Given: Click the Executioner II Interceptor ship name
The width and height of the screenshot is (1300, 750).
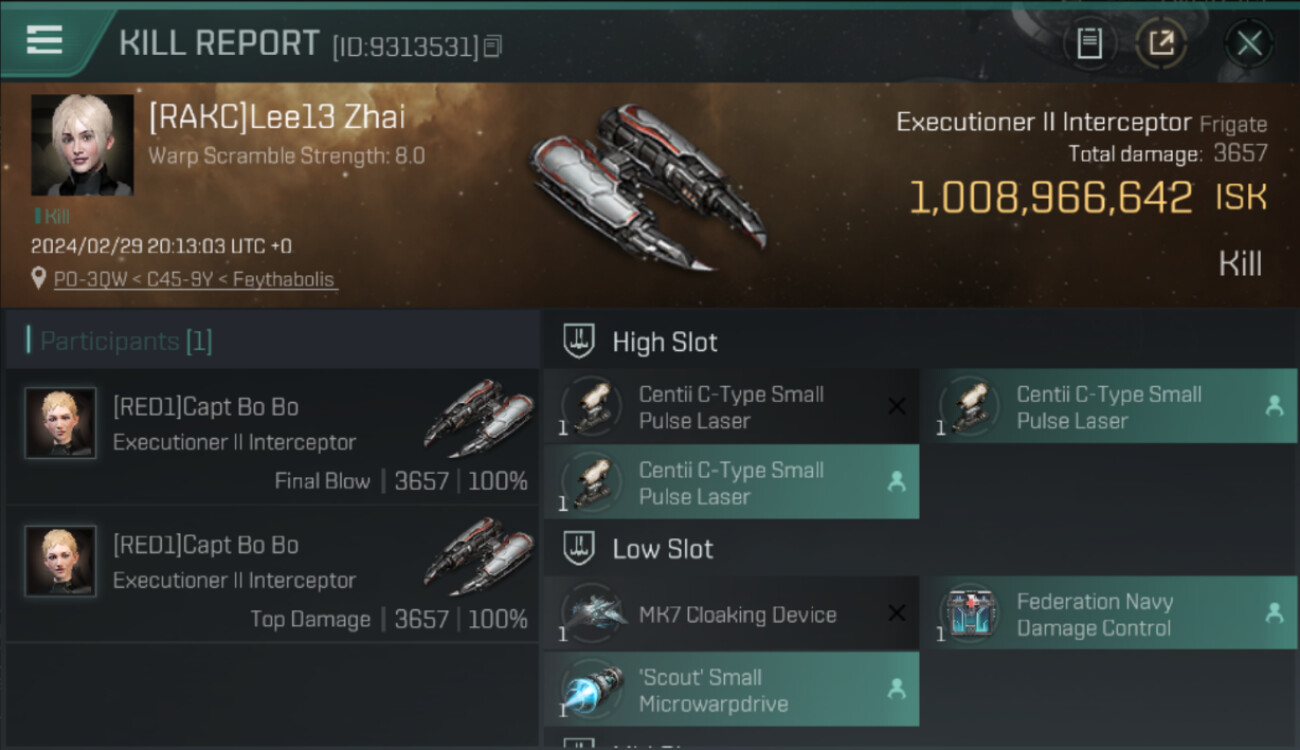Looking at the screenshot, I should [1043, 123].
